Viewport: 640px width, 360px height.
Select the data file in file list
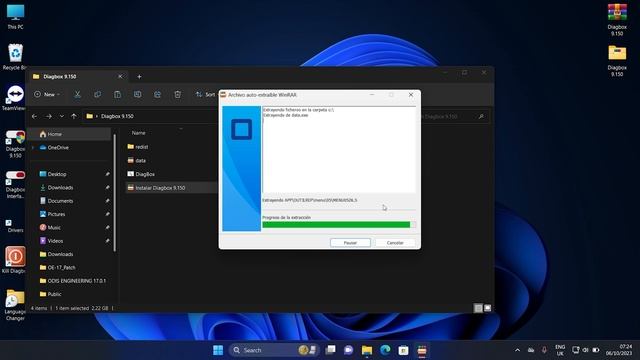140,161
